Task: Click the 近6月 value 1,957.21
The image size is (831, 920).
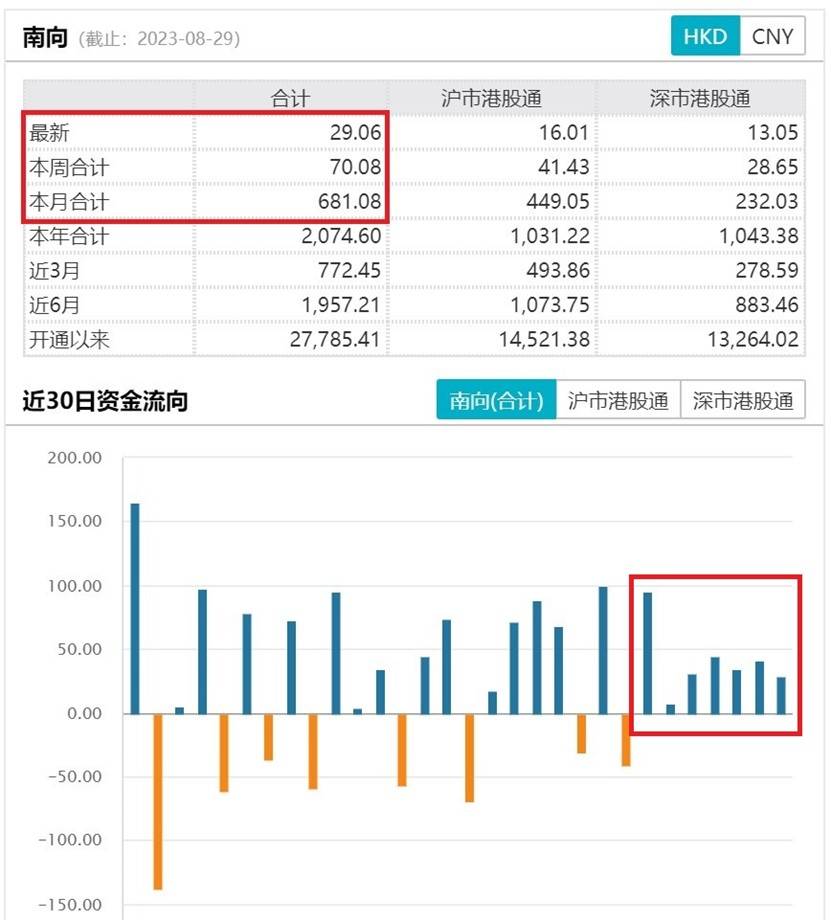Action: point(341,305)
